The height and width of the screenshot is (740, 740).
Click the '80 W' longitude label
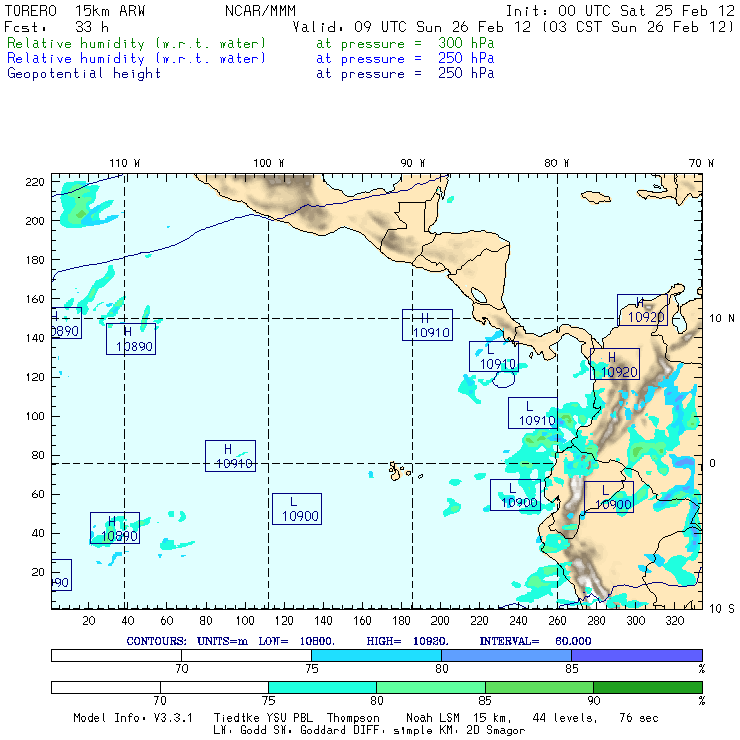coord(556,163)
